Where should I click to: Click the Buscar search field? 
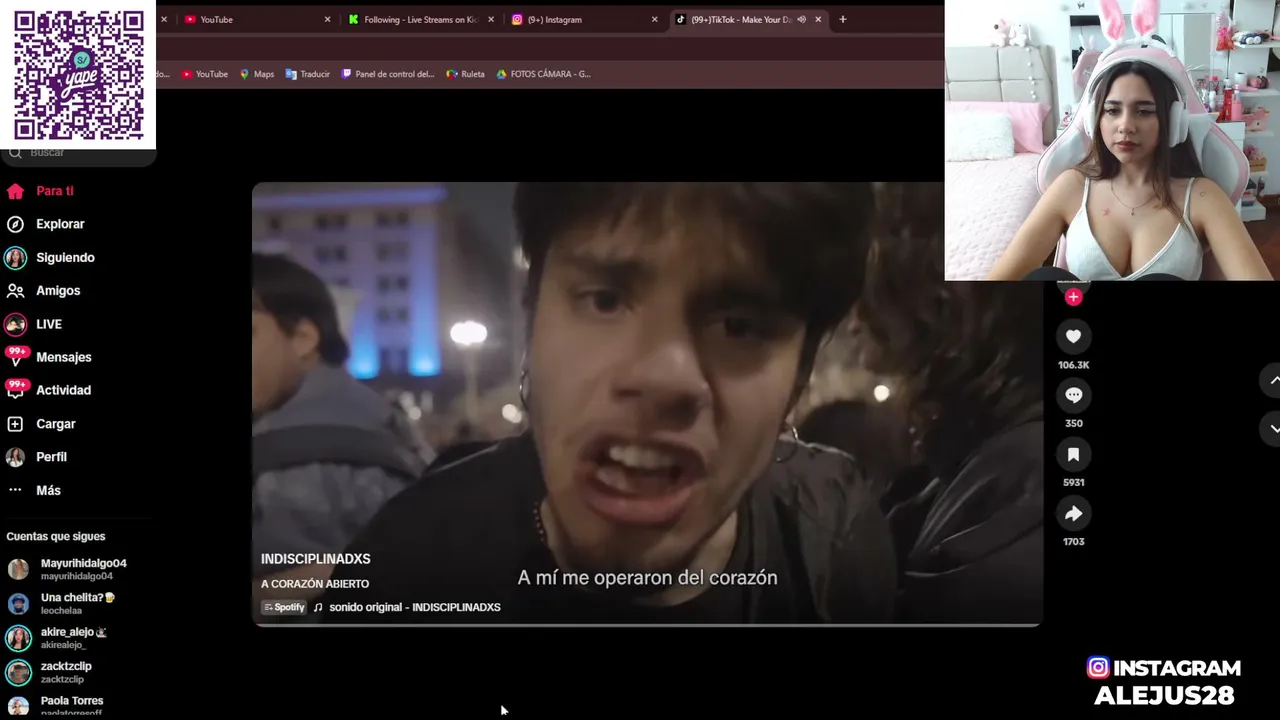pos(80,153)
